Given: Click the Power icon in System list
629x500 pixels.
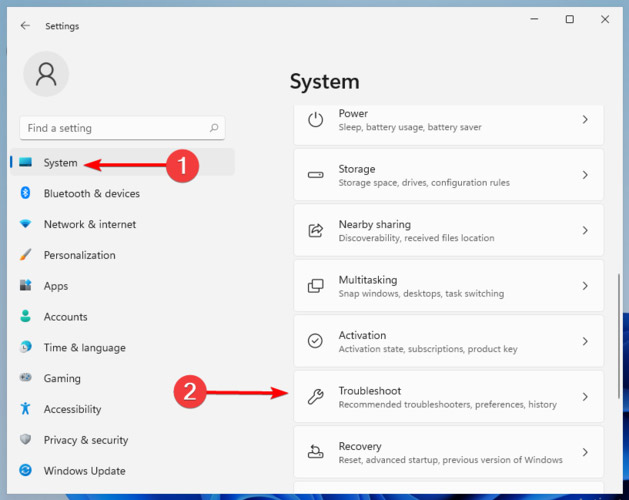Looking at the screenshot, I should pos(316,120).
